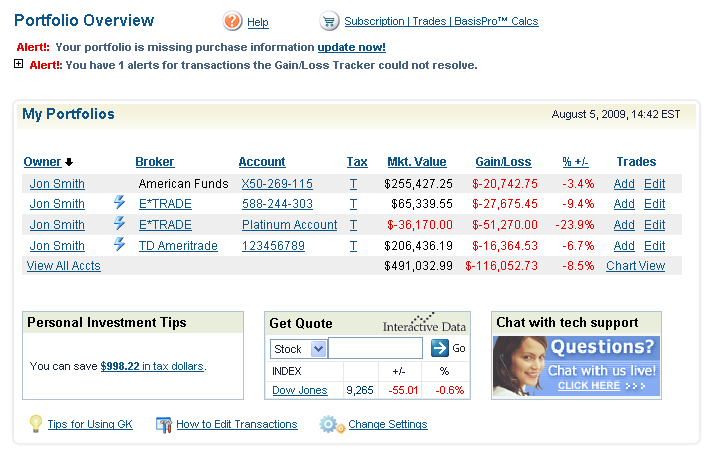The image size is (715, 456).
Task: Click Edit for account 588-244-303
Action: (655, 204)
